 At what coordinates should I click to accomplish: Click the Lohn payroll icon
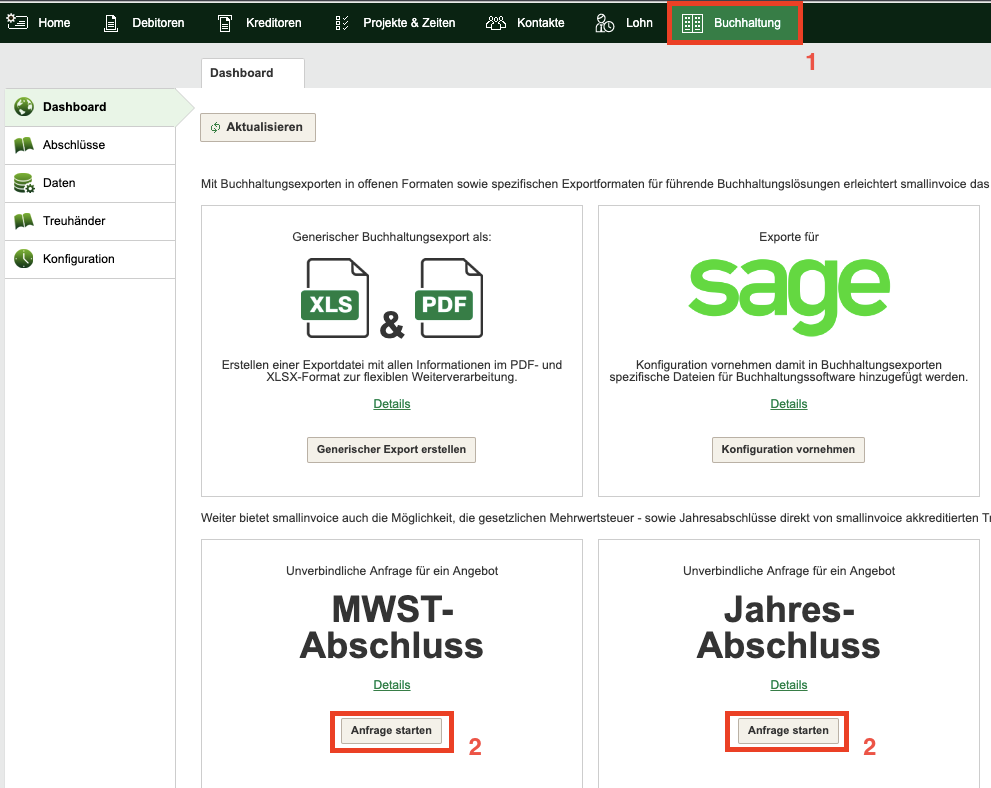point(604,23)
